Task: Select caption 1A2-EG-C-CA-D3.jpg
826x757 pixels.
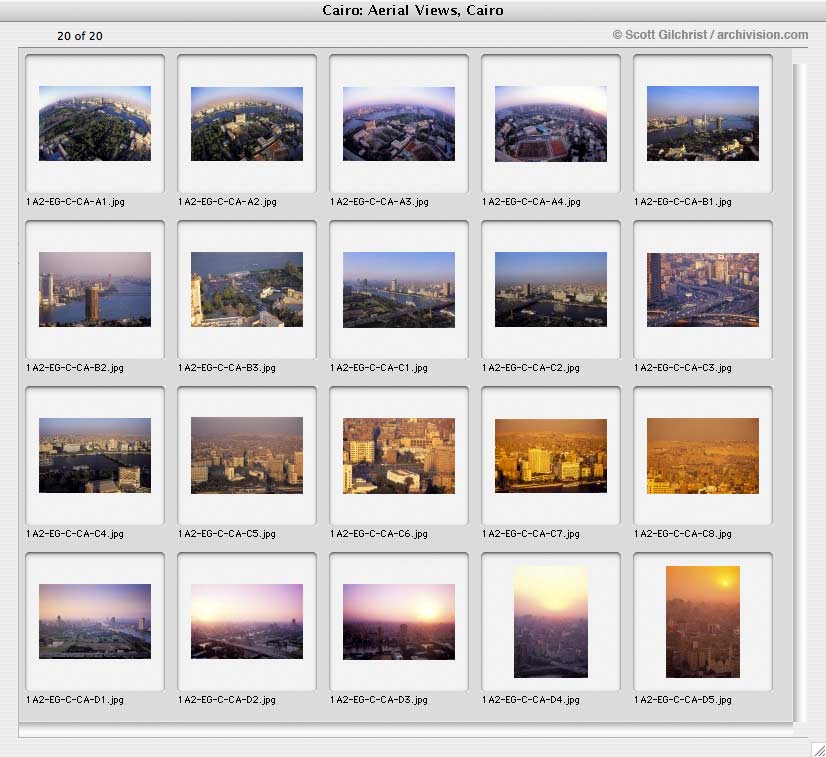Action: click(379, 700)
